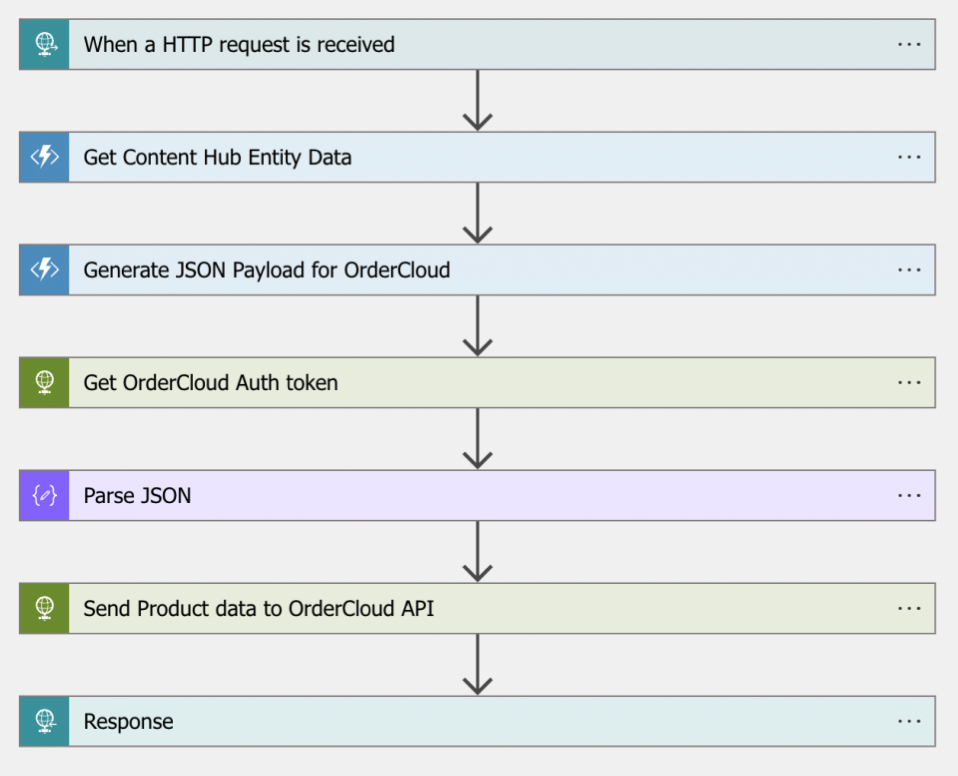
Task: Open the ellipsis menu for Parse JSON
Action: pyautogui.click(x=909, y=496)
